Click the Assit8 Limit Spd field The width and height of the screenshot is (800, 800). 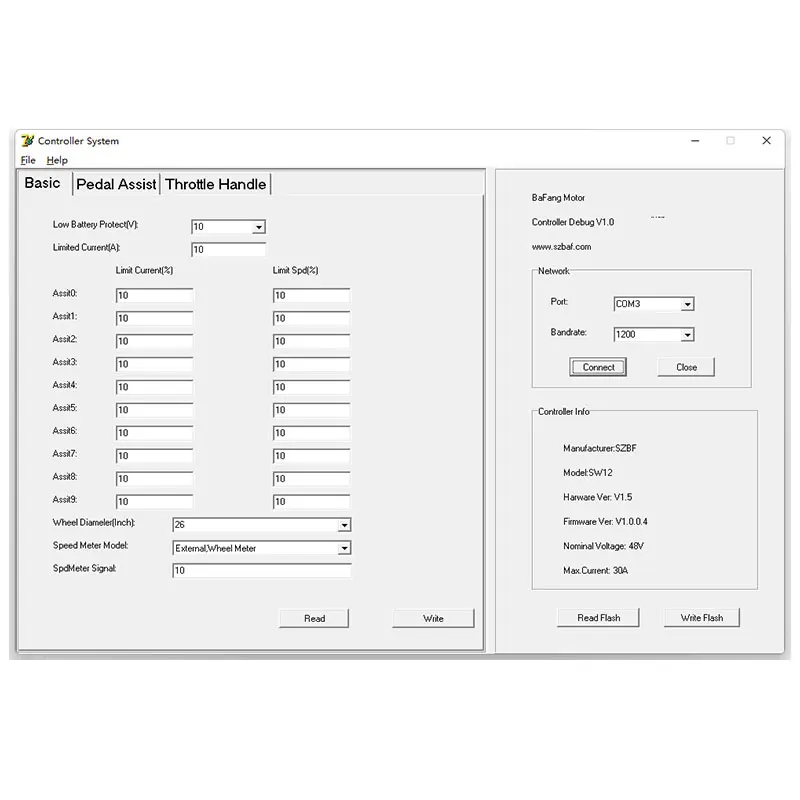311,479
